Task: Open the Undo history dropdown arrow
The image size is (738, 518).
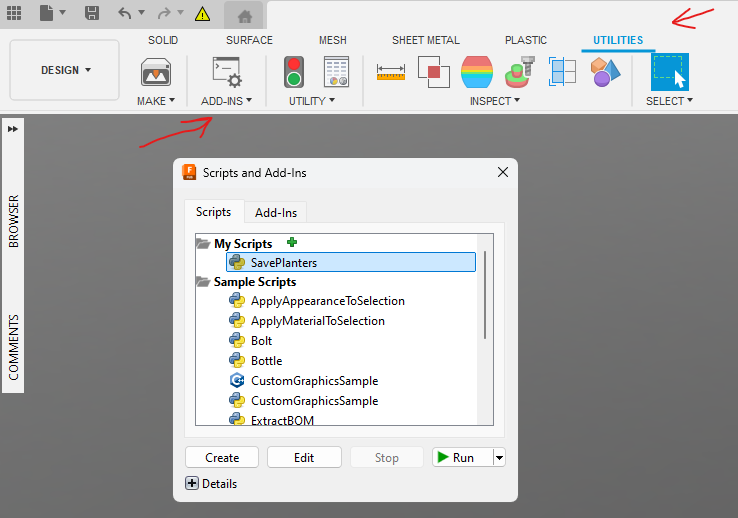Action: 142,12
